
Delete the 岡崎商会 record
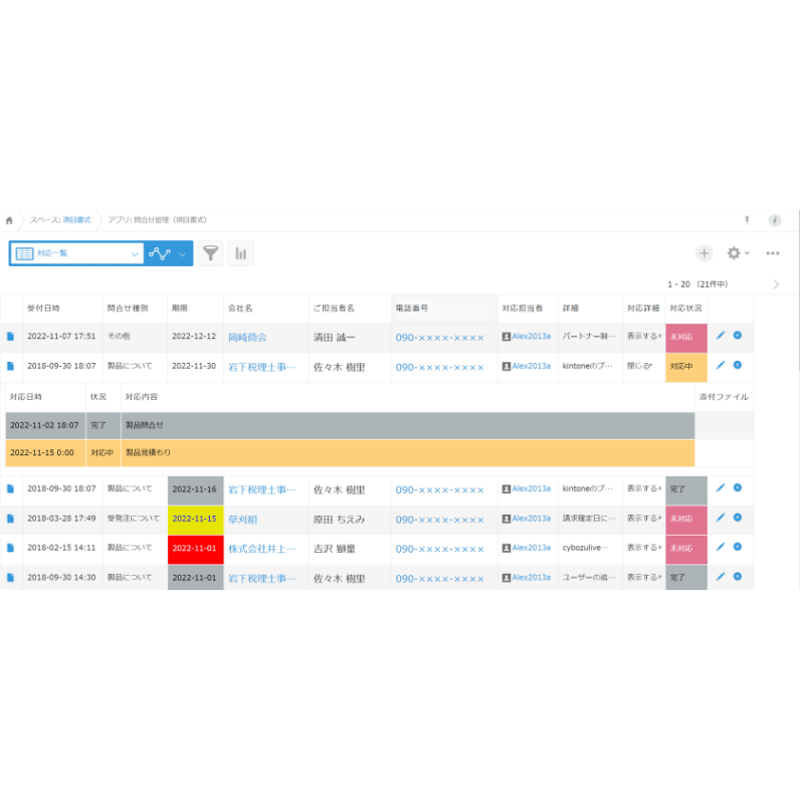pos(738,336)
